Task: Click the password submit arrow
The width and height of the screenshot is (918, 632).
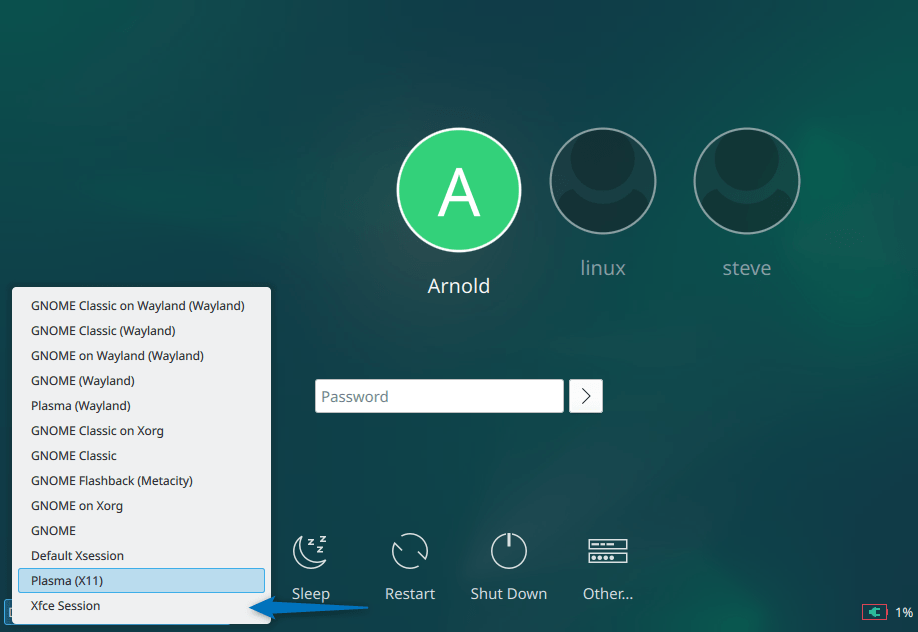Action: (585, 396)
